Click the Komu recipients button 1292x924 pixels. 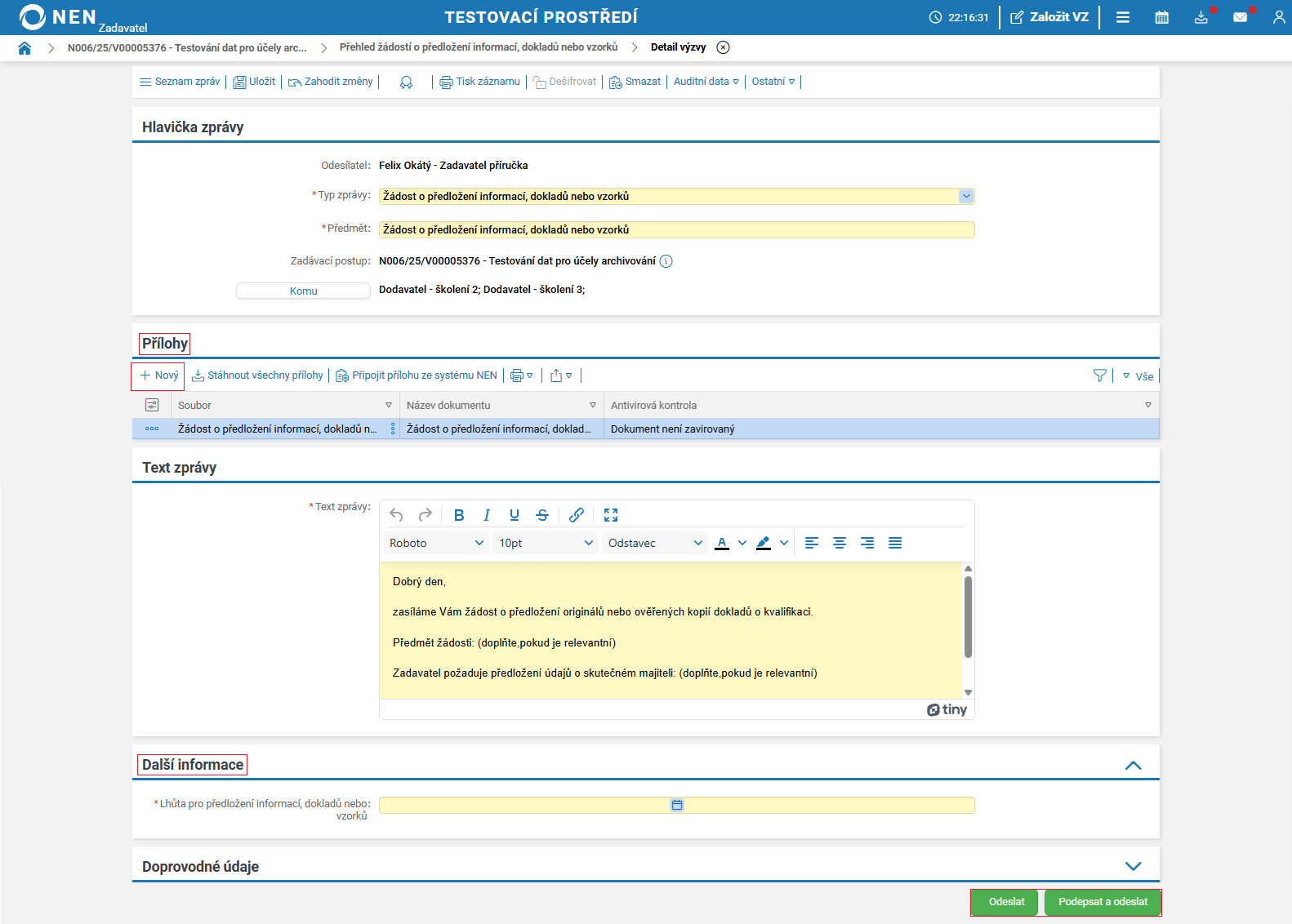(x=303, y=291)
